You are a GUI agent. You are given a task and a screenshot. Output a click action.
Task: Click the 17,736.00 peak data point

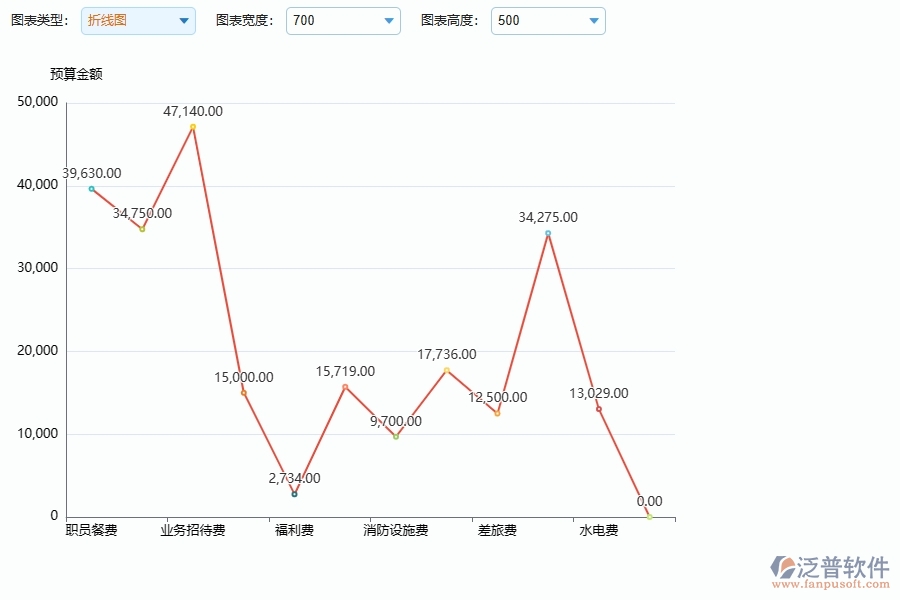pyautogui.click(x=445, y=370)
